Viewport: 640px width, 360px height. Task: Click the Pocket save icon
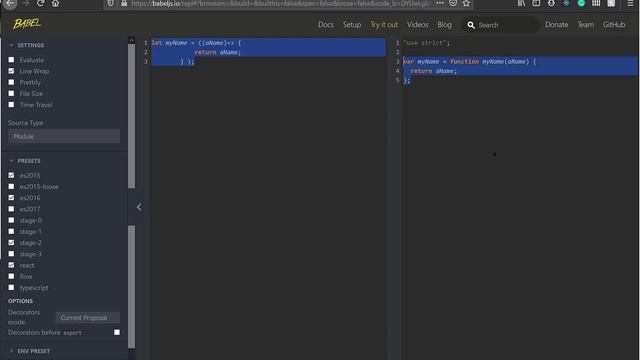pos(453,3)
